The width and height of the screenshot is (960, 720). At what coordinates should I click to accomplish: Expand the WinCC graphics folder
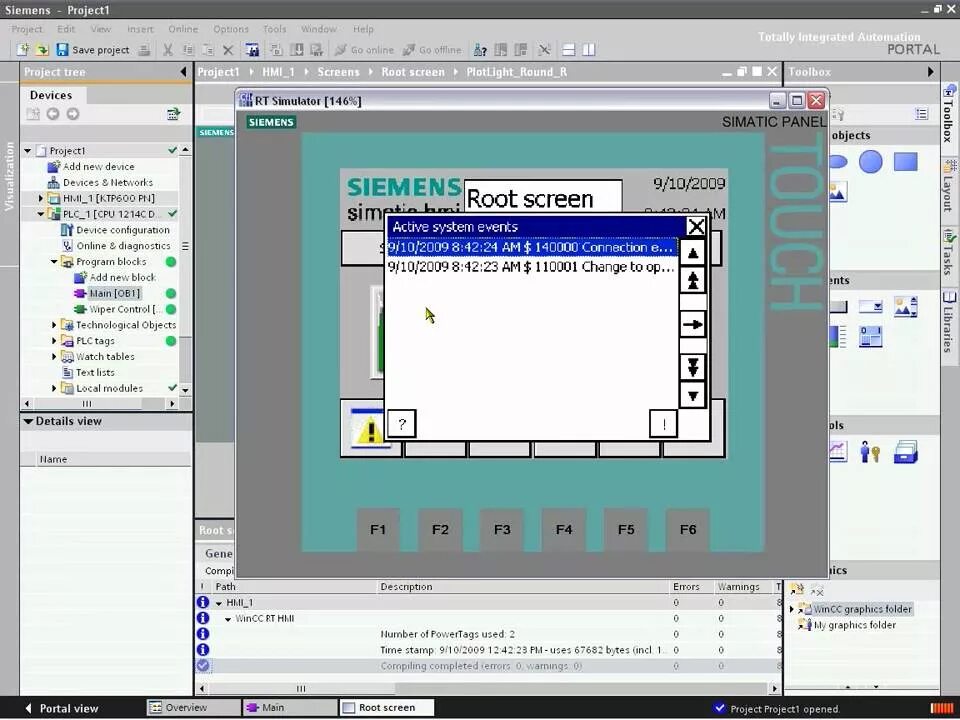[792, 609]
